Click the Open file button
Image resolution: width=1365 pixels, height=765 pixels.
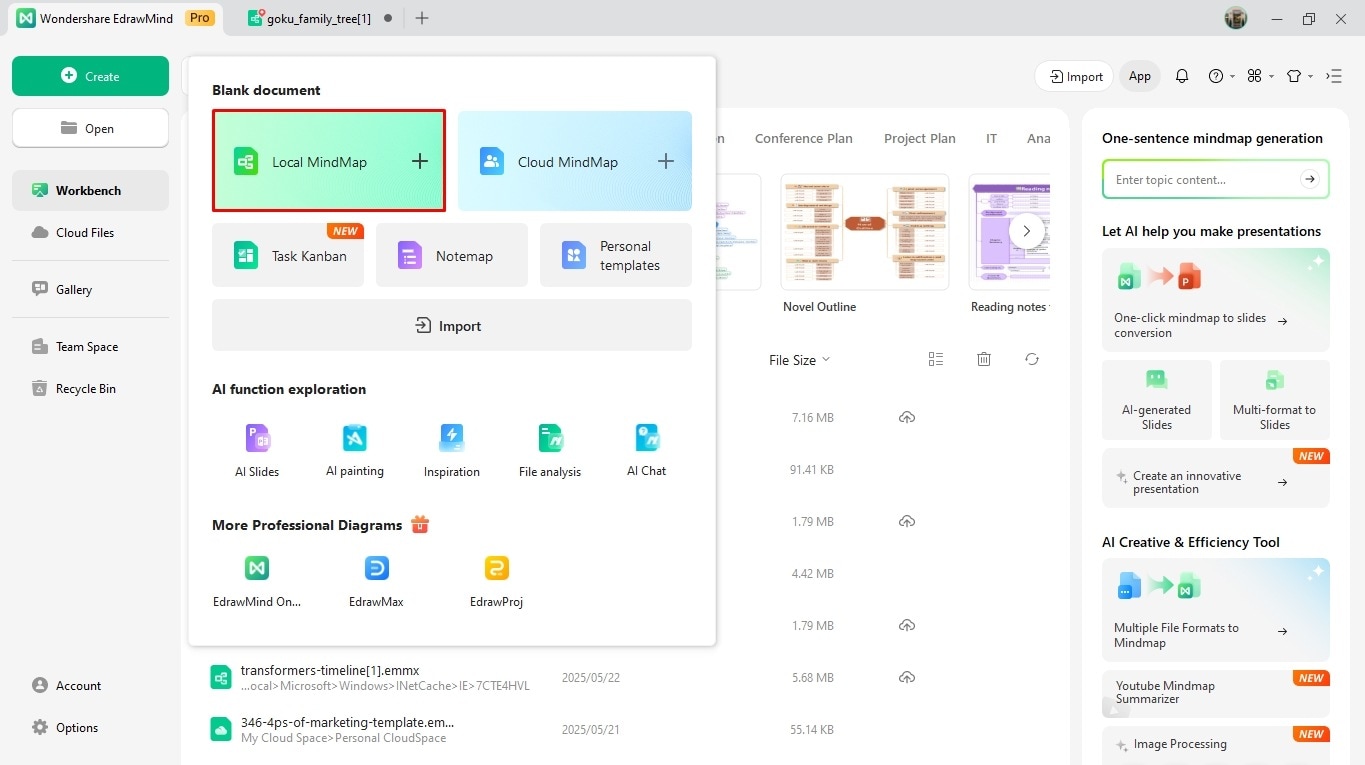click(x=90, y=128)
